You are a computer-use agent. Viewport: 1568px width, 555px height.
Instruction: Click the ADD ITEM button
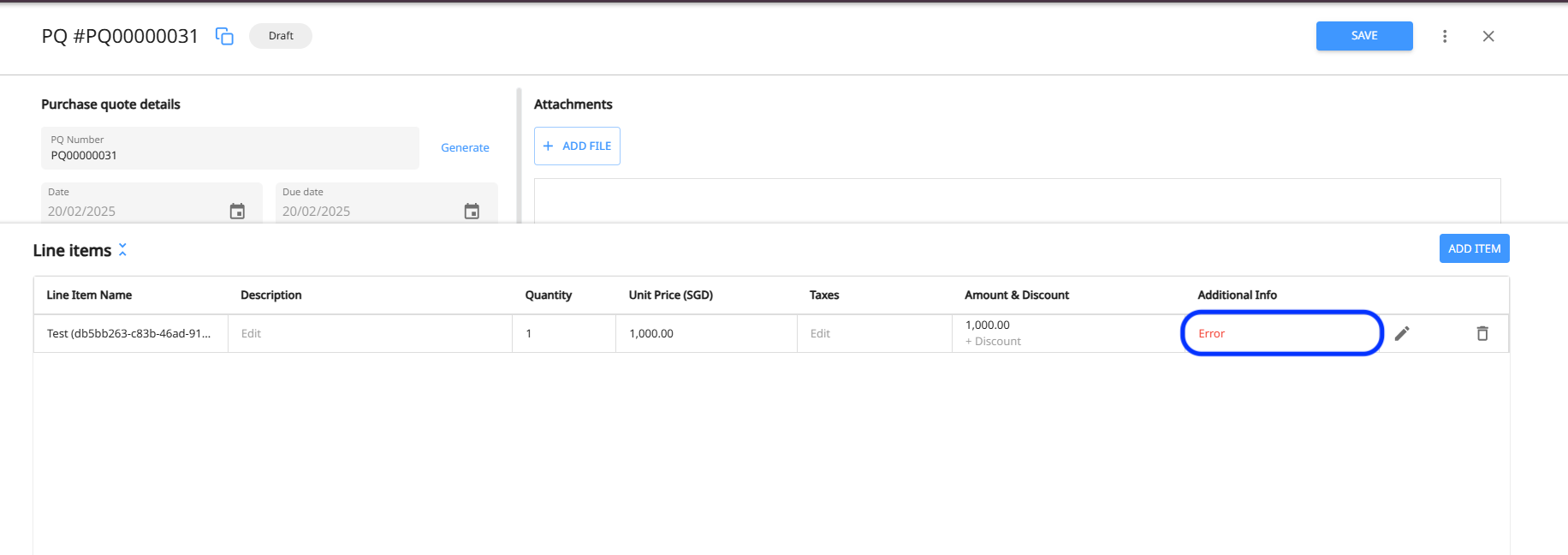click(1474, 248)
